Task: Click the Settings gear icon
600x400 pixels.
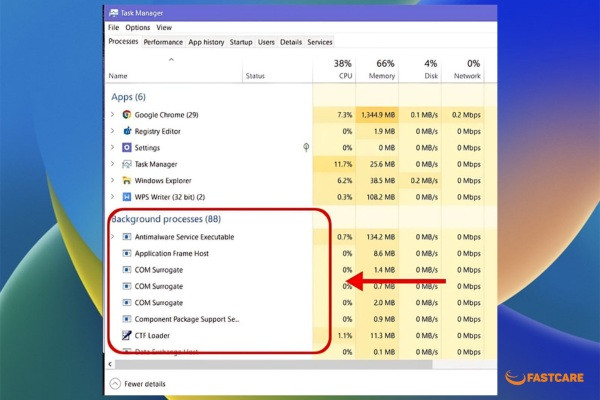Action: click(x=127, y=147)
